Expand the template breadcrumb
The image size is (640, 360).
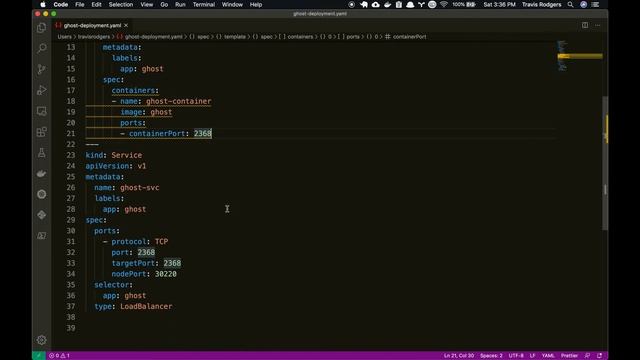pyautogui.click(x=235, y=37)
